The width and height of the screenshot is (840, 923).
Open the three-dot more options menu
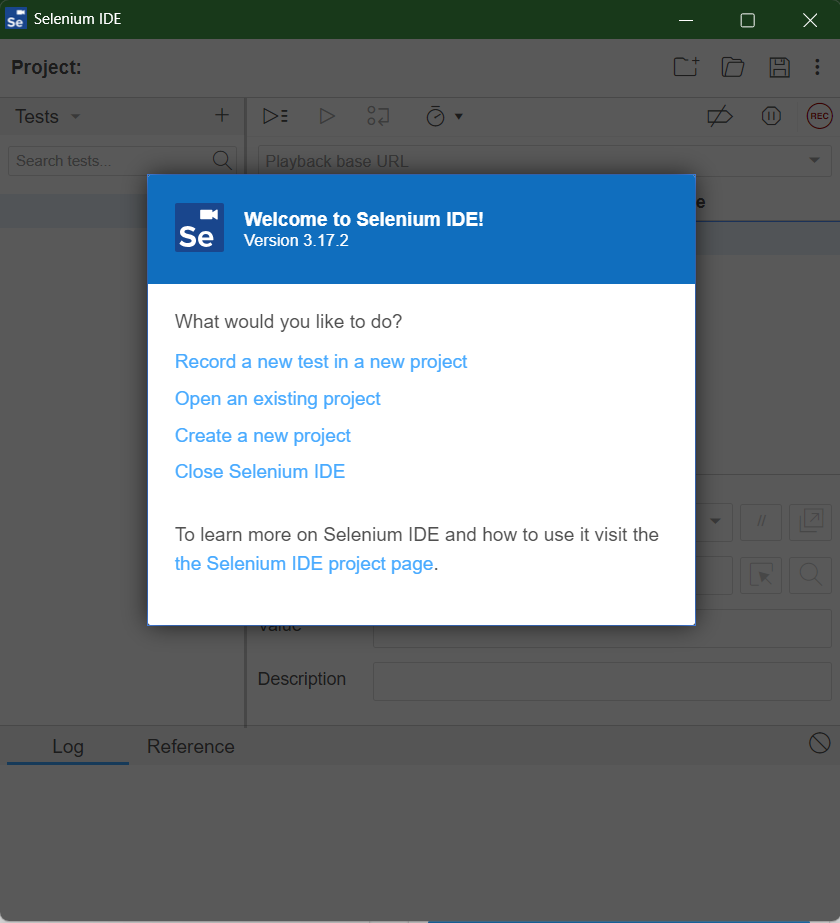[817, 67]
